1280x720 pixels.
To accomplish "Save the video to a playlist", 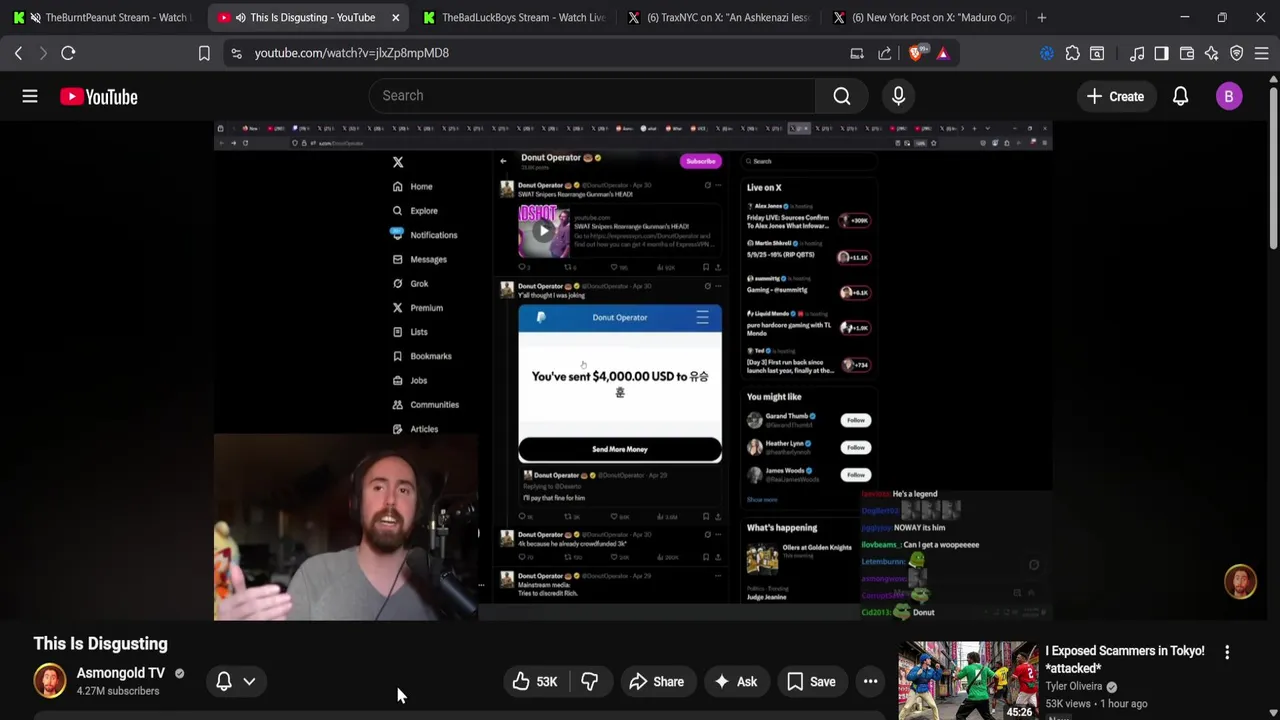I will (x=811, y=682).
